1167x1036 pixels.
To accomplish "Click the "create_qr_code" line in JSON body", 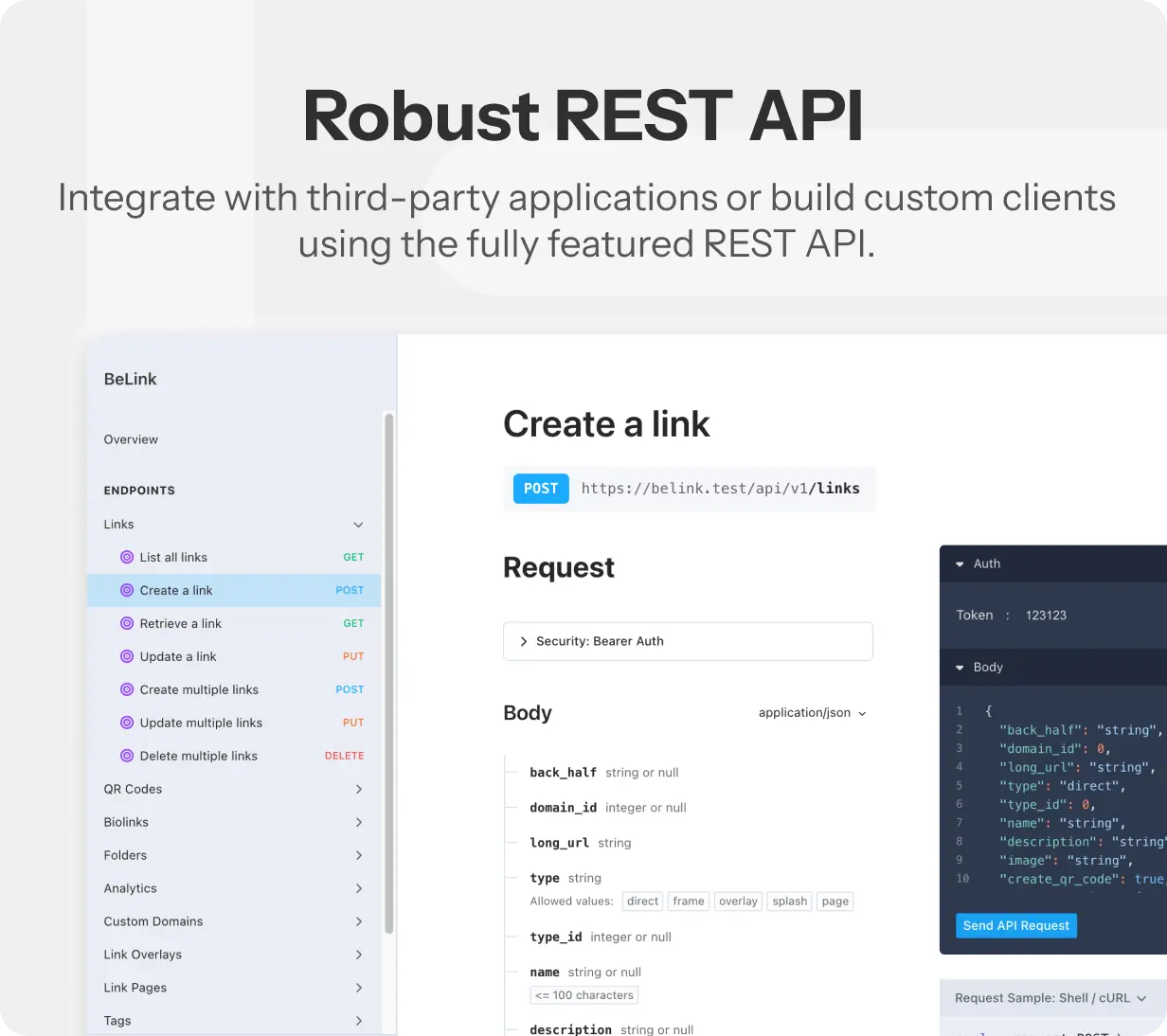I will 1083,879.
